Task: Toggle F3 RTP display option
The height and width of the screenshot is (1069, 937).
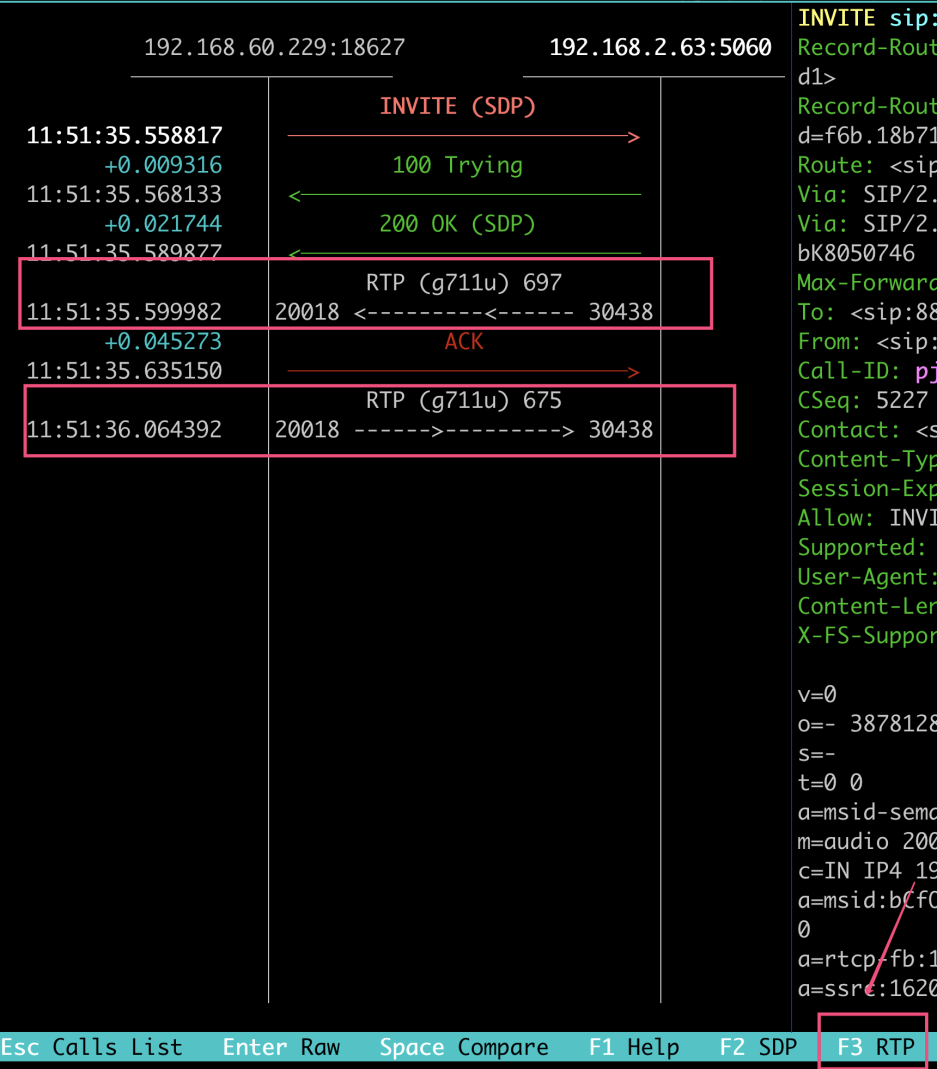Action: pos(875,1047)
